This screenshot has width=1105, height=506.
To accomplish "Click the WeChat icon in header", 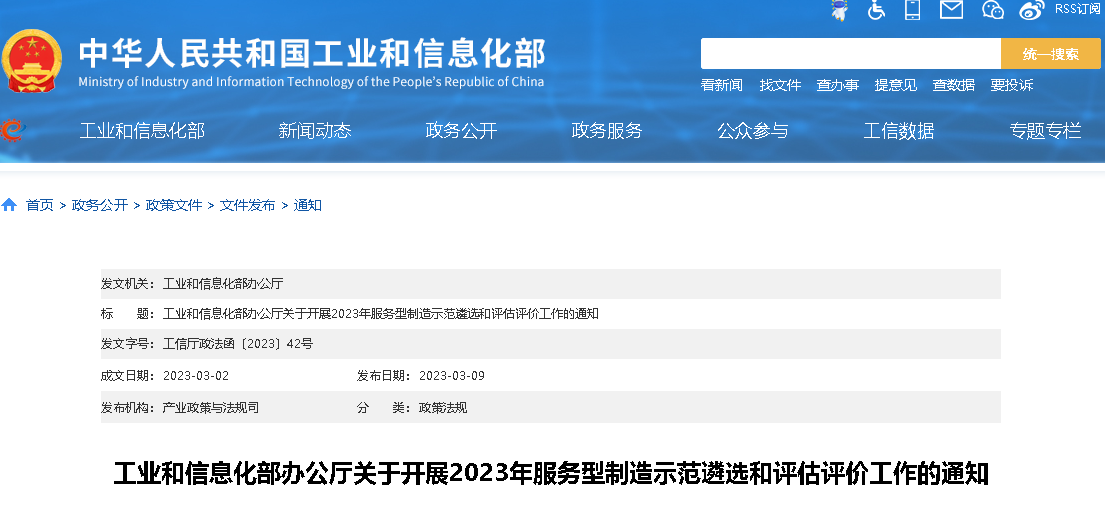I will pyautogui.click(x=992, y=10).
